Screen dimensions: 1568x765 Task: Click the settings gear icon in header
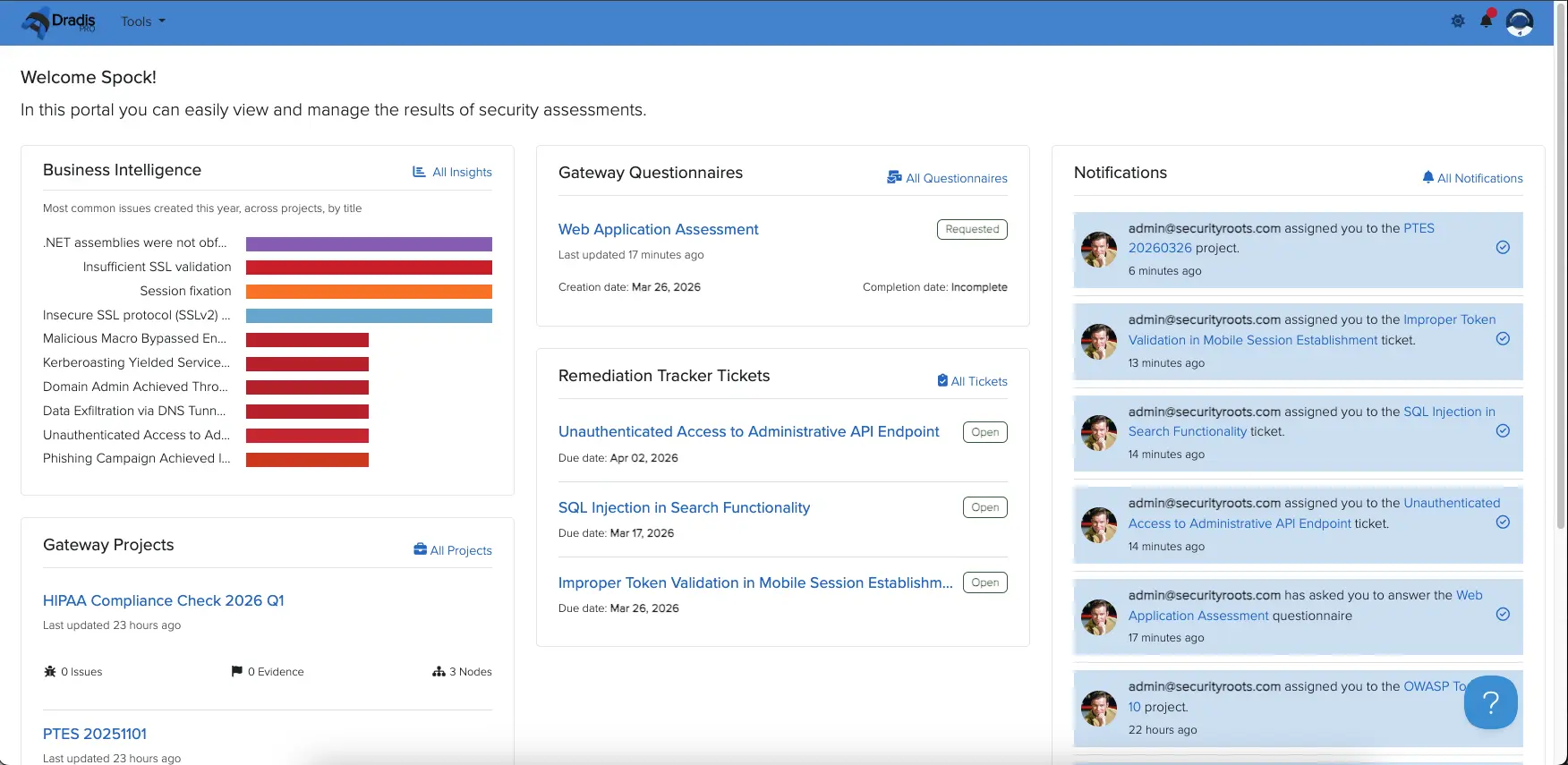(1458, 21)
